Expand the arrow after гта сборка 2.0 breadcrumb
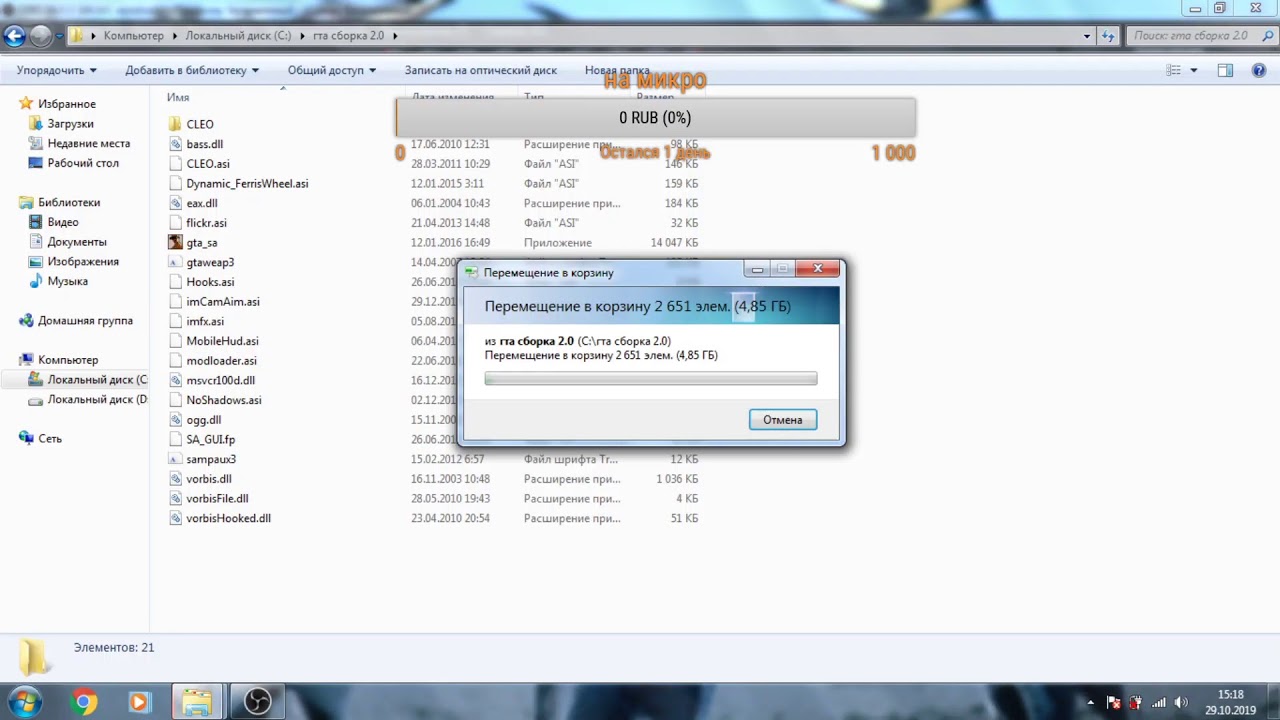 coord(395,36)
